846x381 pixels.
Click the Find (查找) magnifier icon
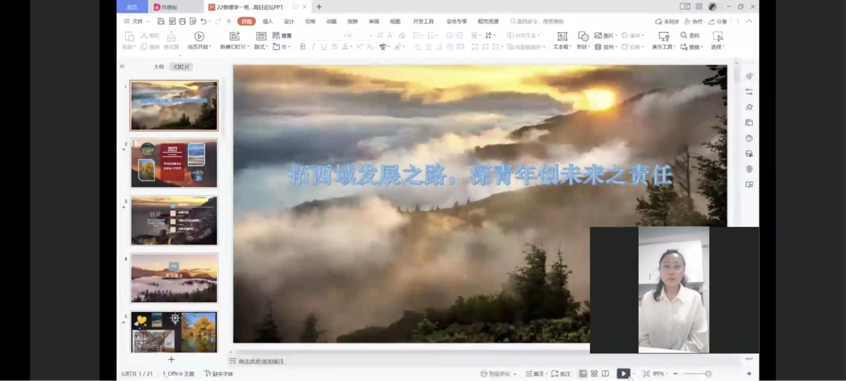(684, 35)
